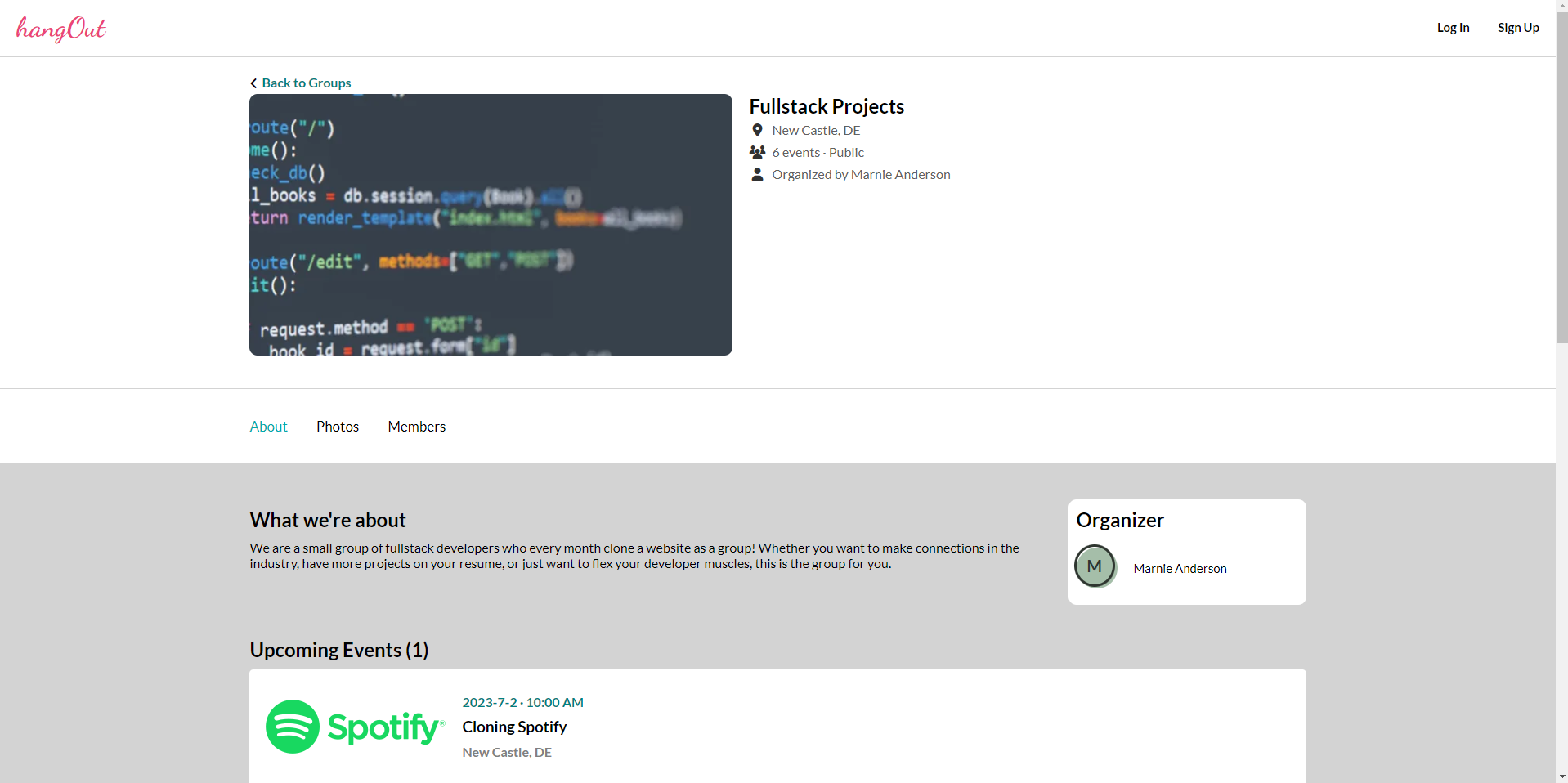Click the event date 2023-7-2
This screenshot has width=1568, height=783.
(491, 702)
